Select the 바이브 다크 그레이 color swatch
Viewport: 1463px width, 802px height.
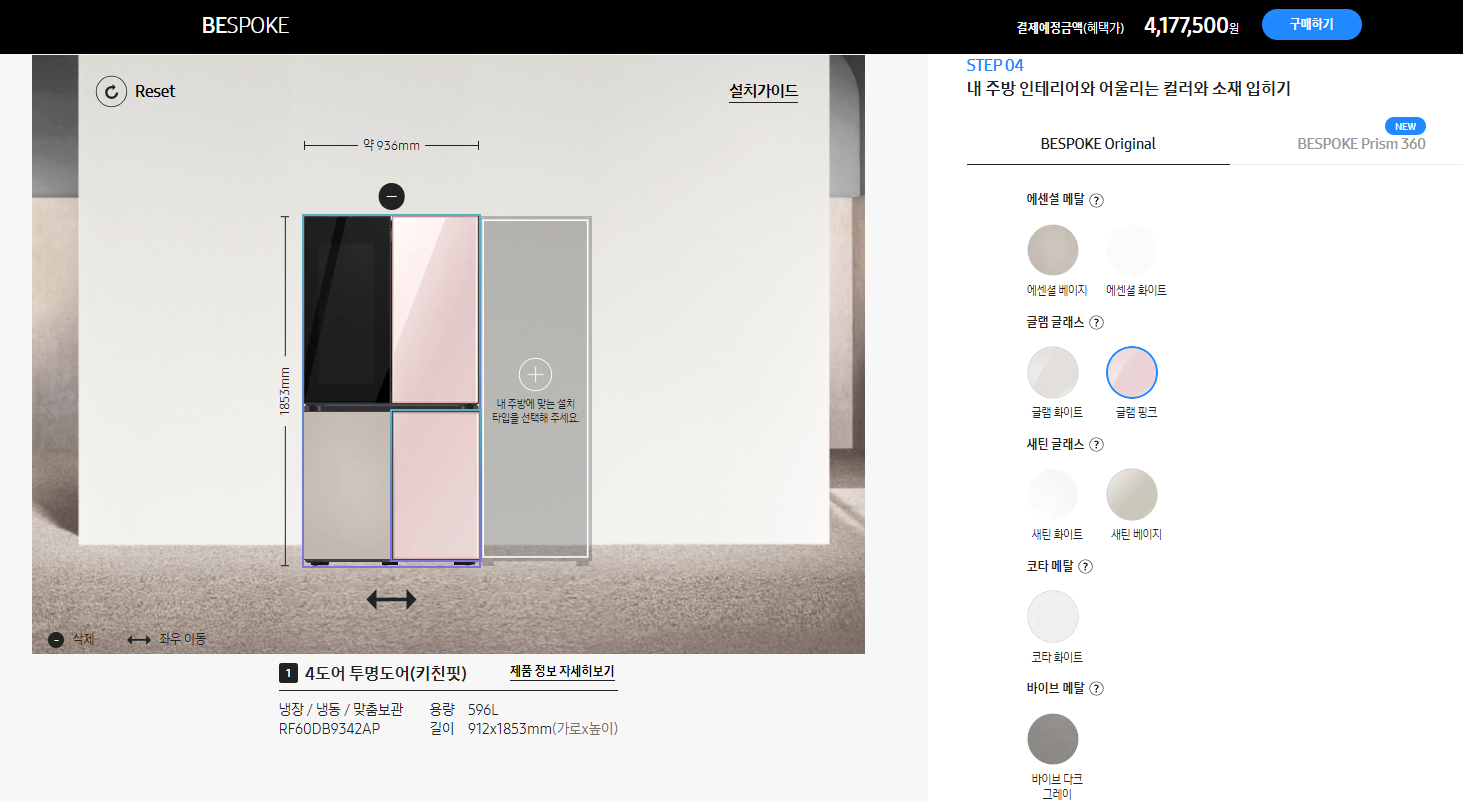(1053, 739)
